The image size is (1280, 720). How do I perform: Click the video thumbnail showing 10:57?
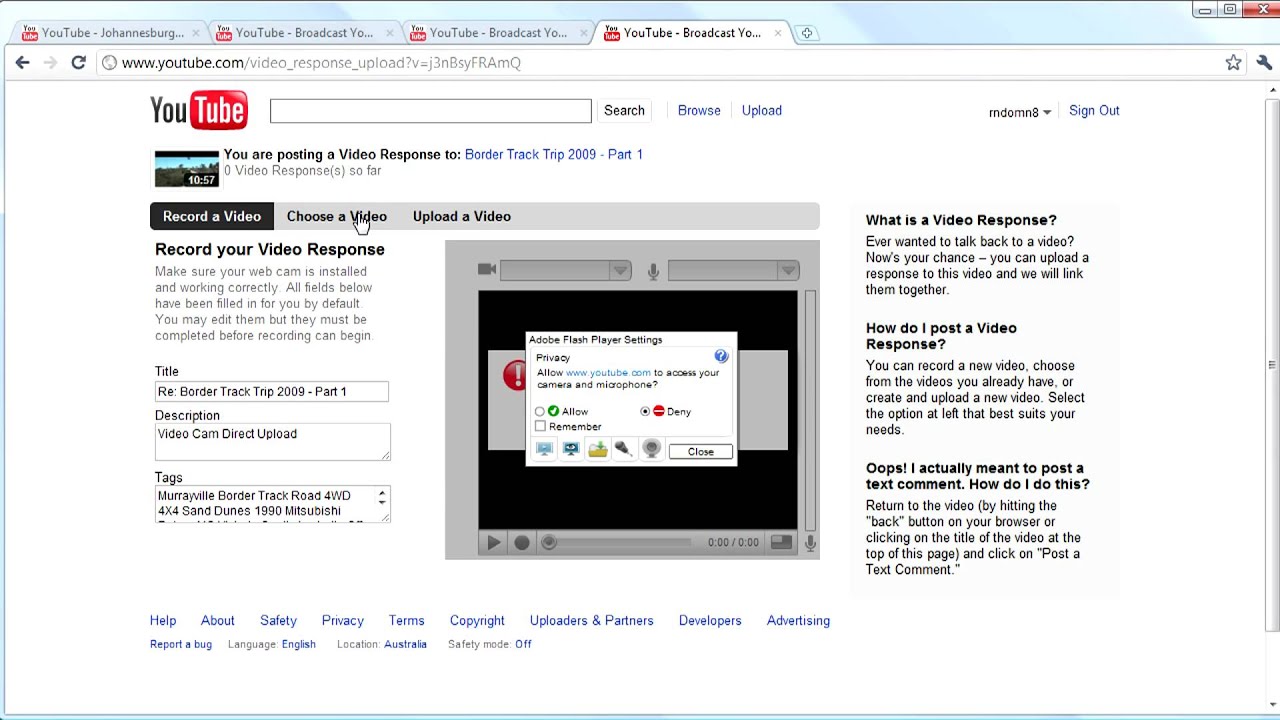[x=187, y=169]
